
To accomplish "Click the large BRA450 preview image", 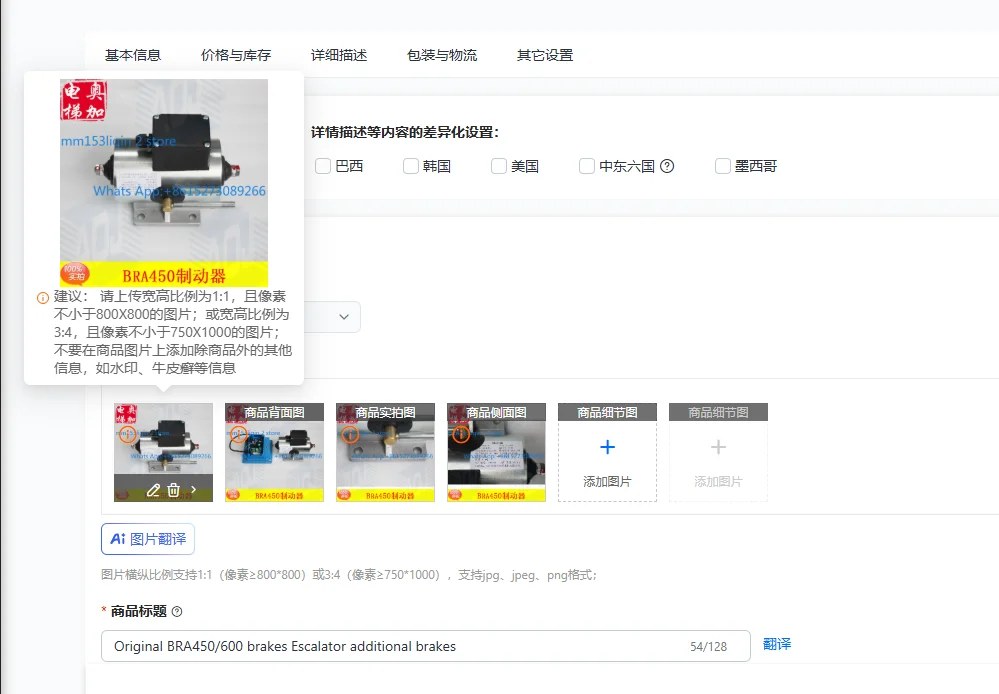I will tap(164, 183).
